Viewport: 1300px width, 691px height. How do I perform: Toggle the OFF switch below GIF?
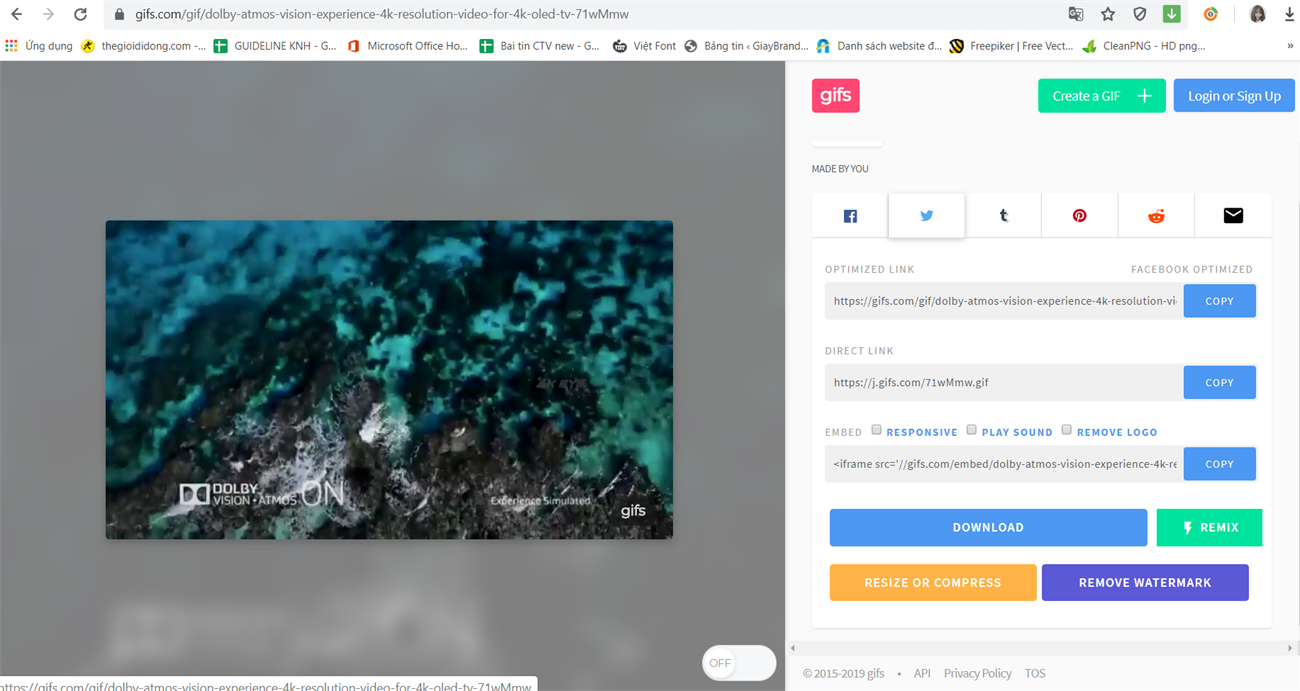(739, 663)
